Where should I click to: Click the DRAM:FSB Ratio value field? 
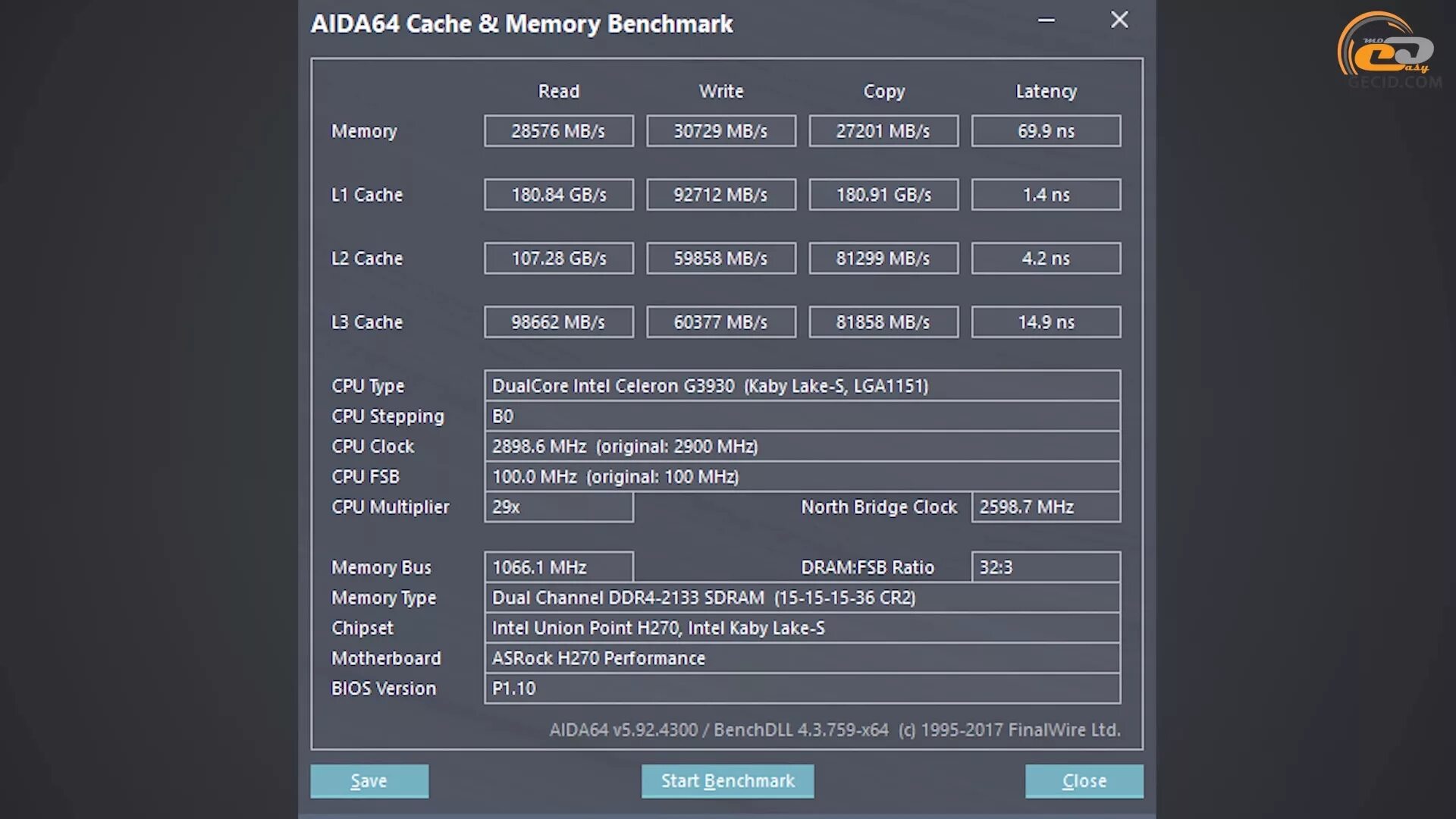(x=1046, y=567)
